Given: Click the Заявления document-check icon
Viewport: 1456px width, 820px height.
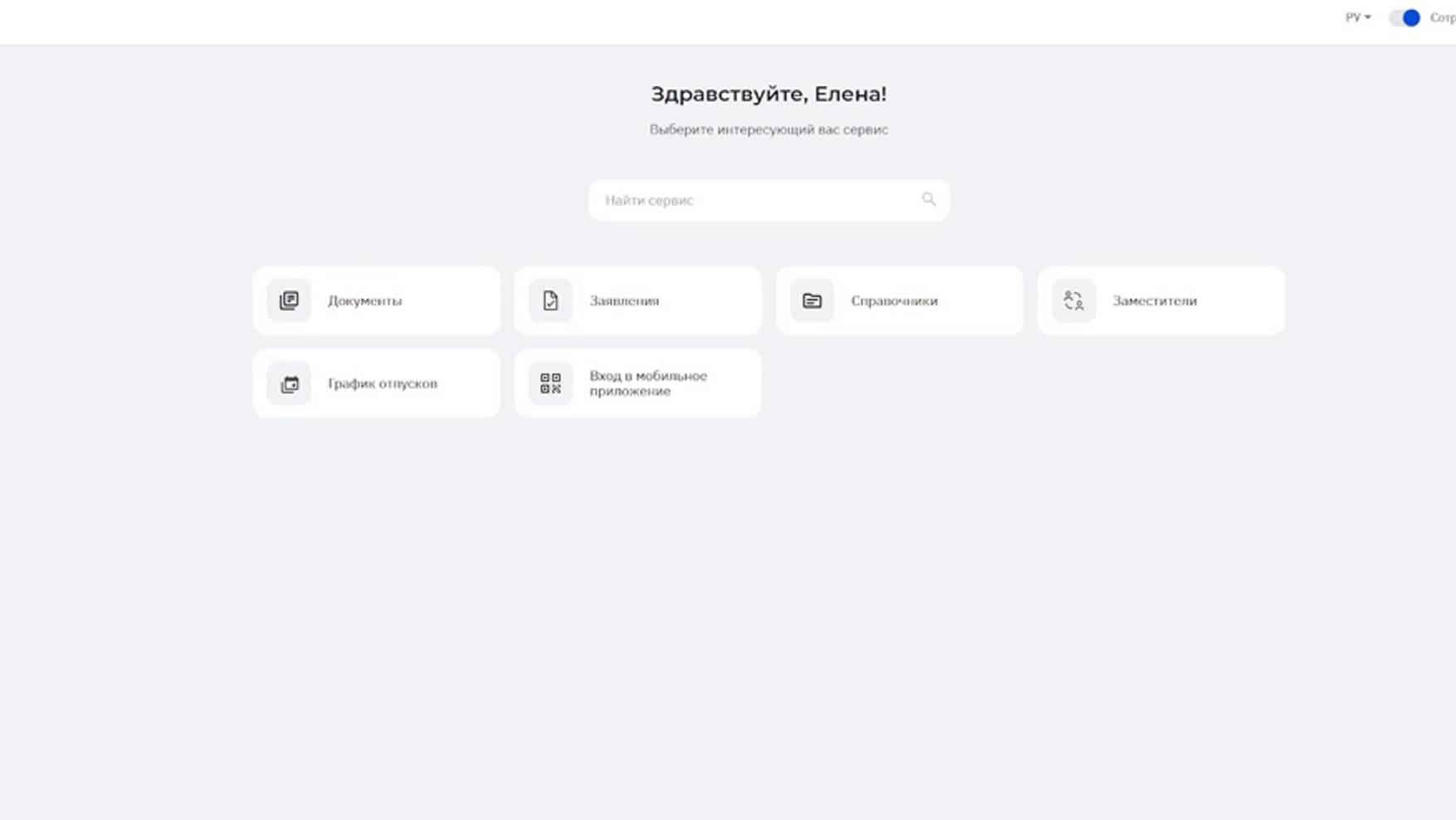Looking at the screenshot, I should (x=550, y=300).
